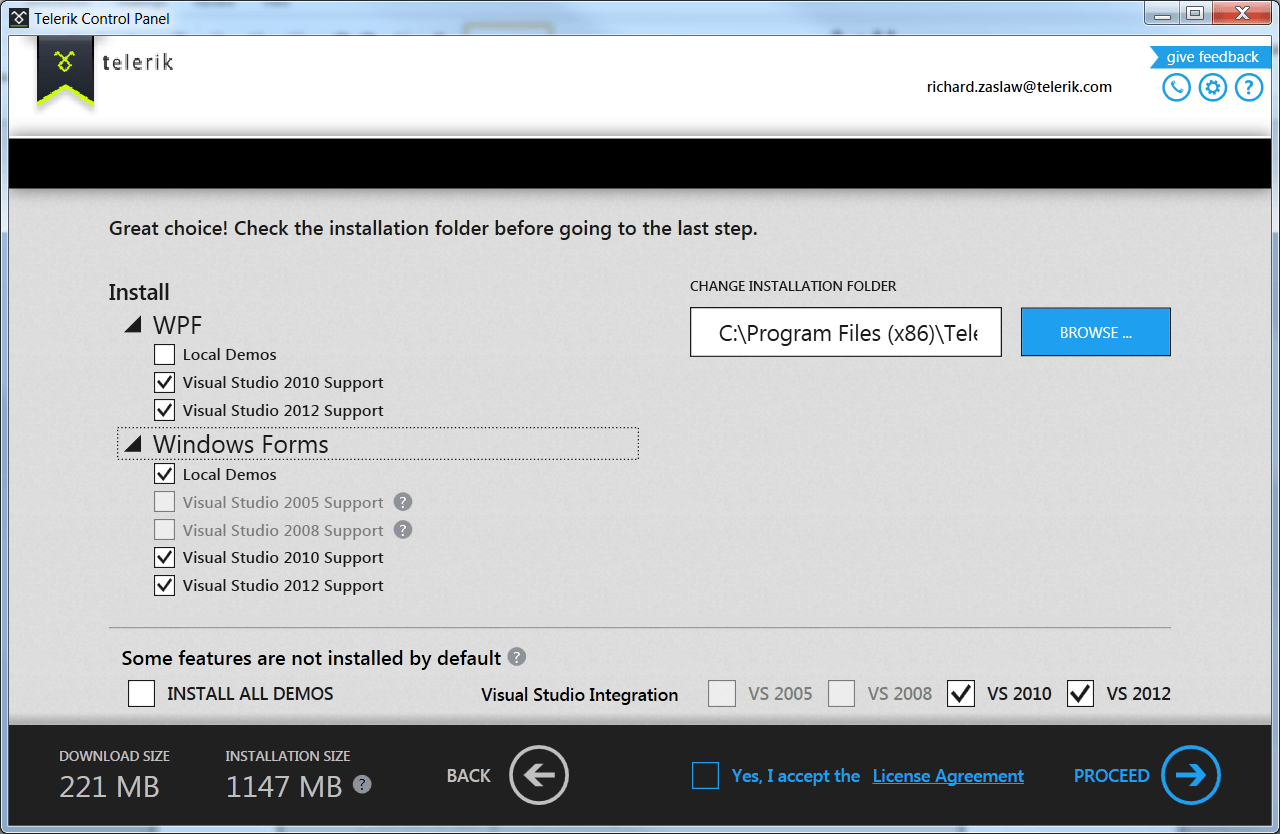Viewport: 1280px width, 834px height.
Task: Open the phone contact icon
Action: coord(1176,88)
